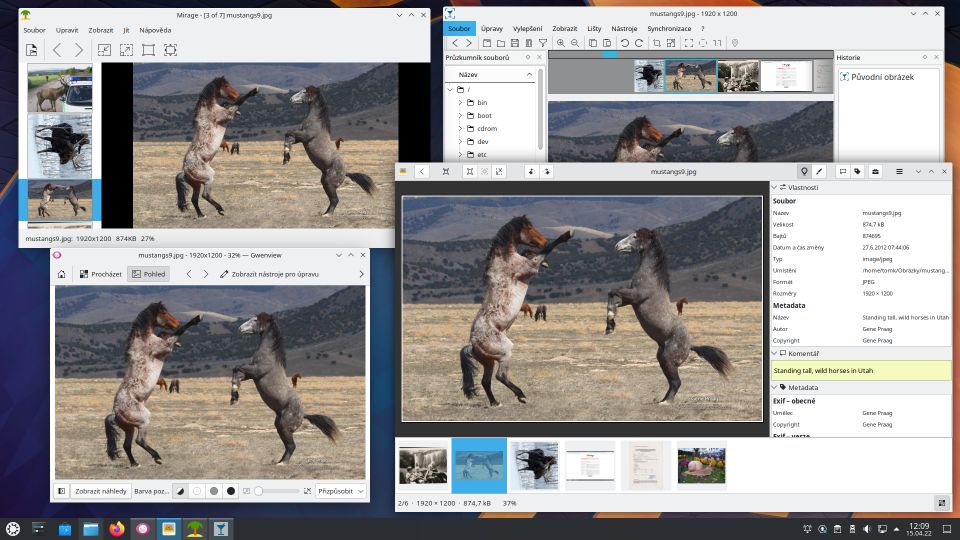Open file icon in Mirage toolbar
960x540 pixels.
32,50
